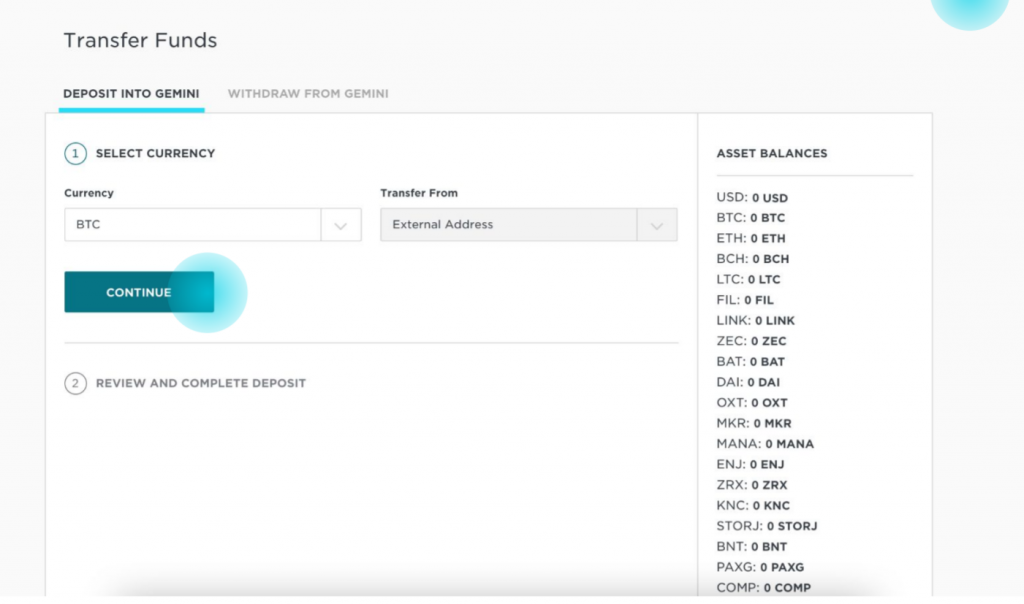1024x604 pixels.
Task: Click the MKR: 0 MKR balance row
Action: point(754,423)
